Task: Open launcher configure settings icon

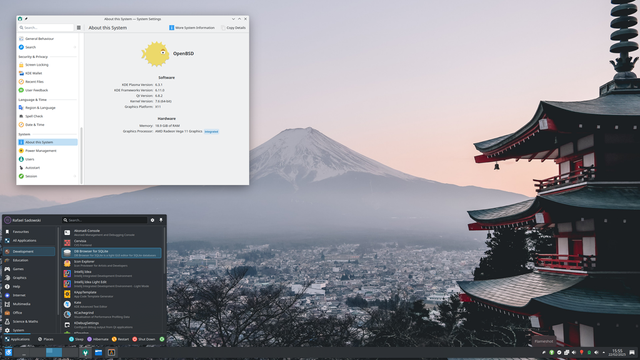Action: (152, 220)
